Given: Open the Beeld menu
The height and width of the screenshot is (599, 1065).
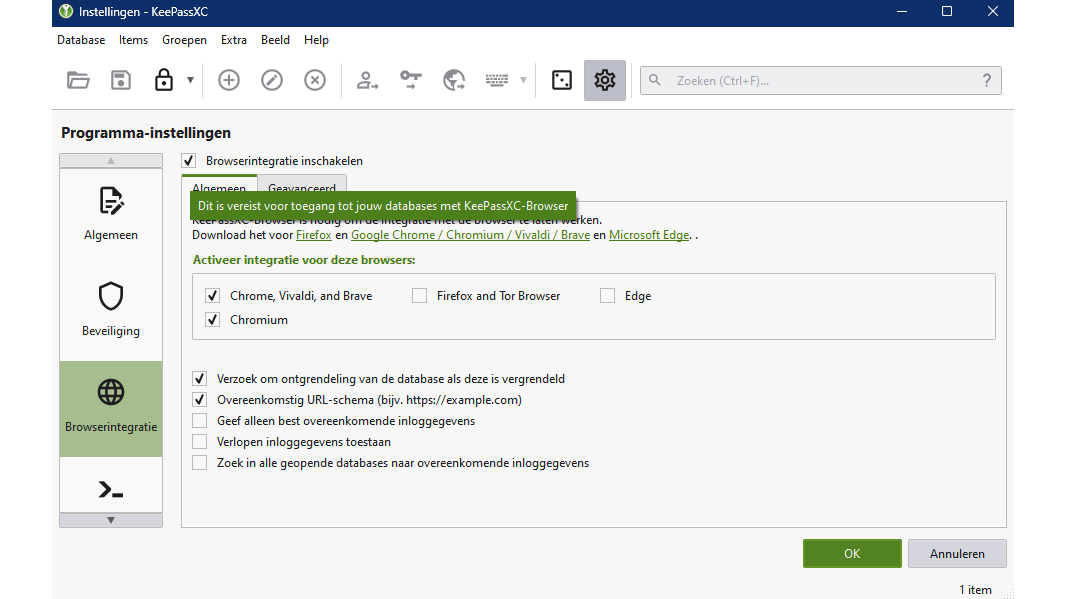Looking at the screenshot, I should coord(275,40).
